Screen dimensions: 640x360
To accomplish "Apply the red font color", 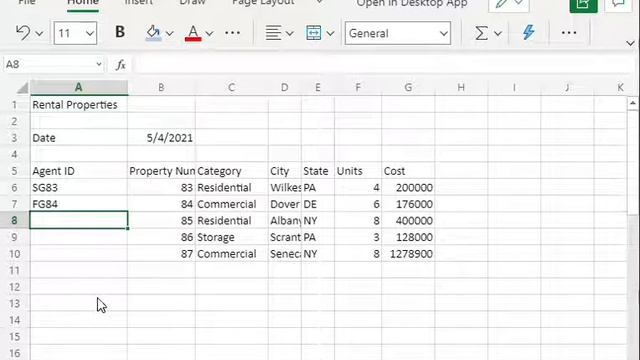I will tap(193, 33).
